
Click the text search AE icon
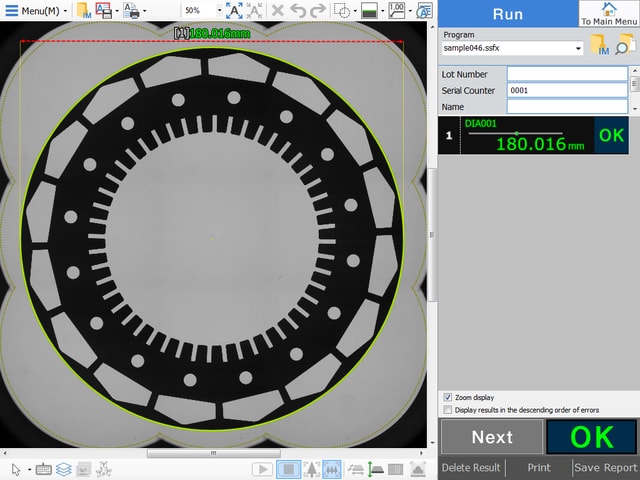click(x=424, y=11)
